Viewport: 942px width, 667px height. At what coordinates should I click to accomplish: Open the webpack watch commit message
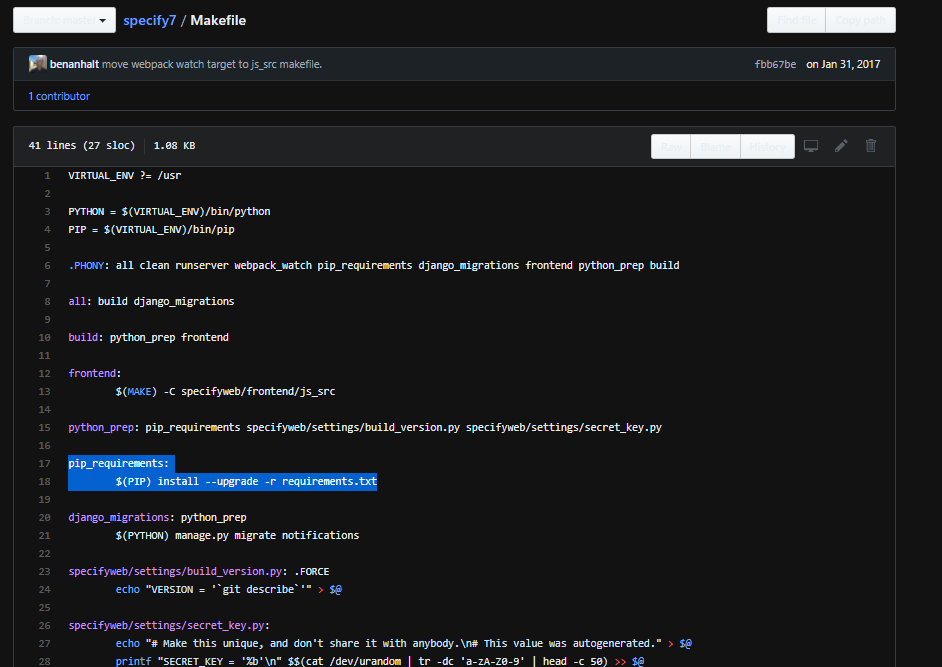(x=222, y=63)
